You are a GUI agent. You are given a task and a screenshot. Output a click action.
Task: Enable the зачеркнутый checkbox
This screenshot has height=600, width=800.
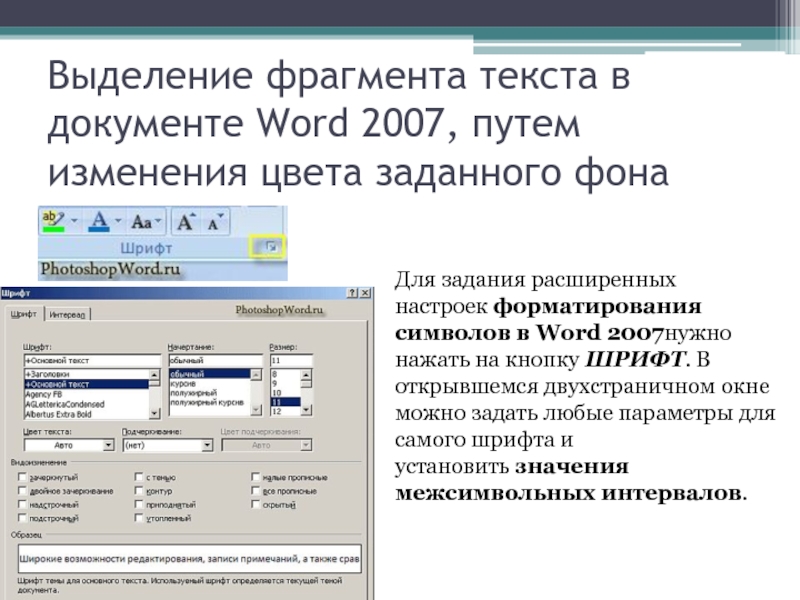pos(21,477)
